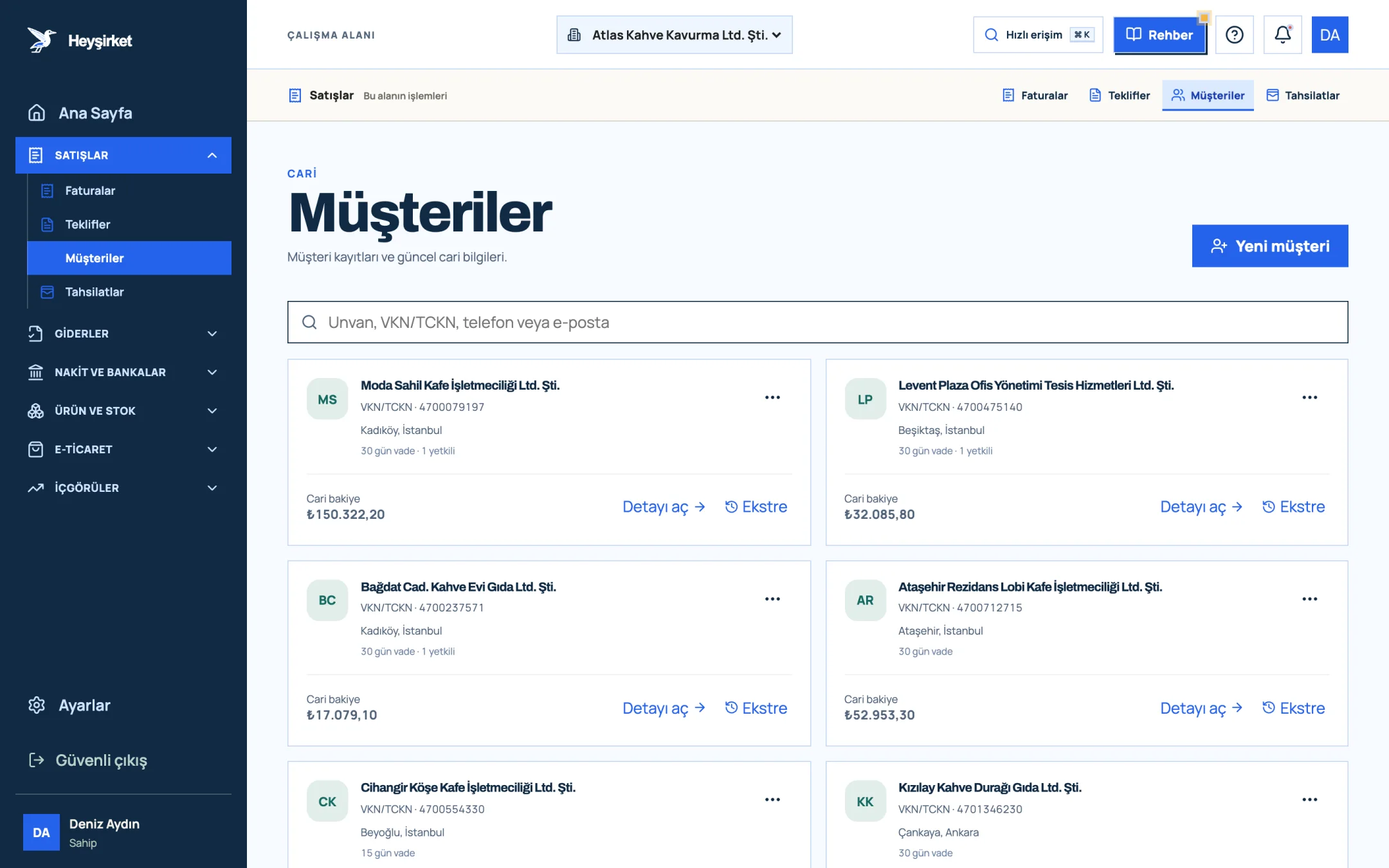Click the Ayarlar settings gear
The height and width of the screenshot is (868, 1389).
coord(69,705)
